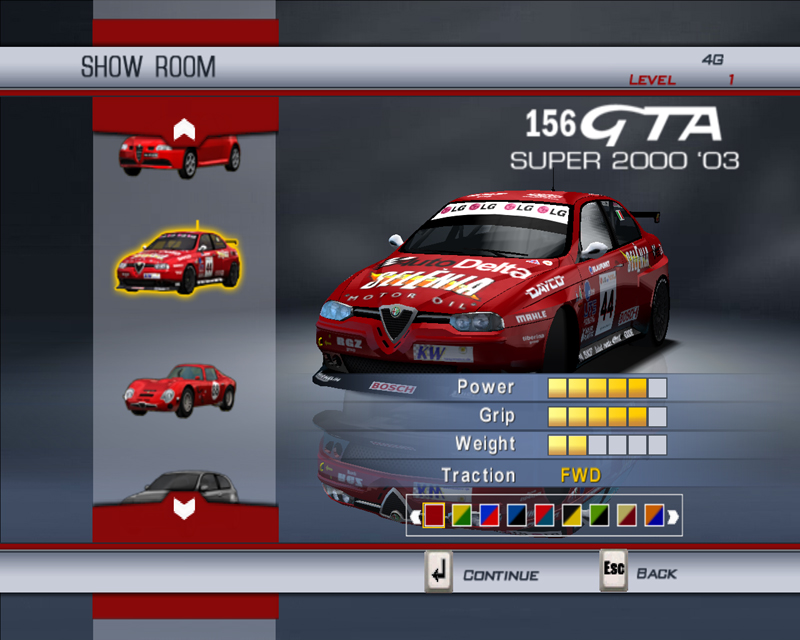Select the orange and blue livery swatch
This screenshot has height=640, width=800.
click(x=655, y=515)
